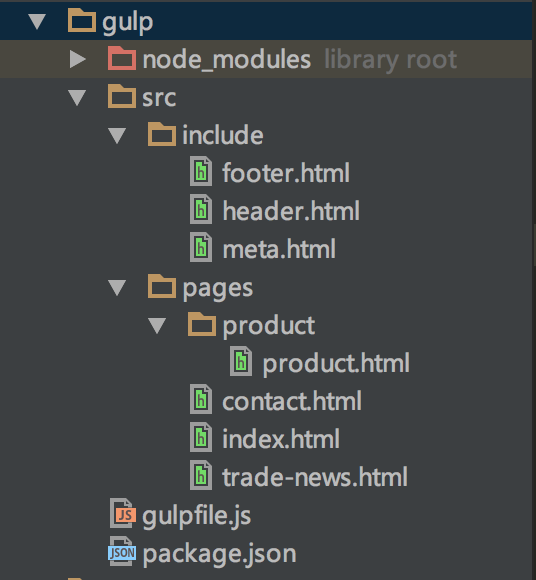Click the trade-news.html file icon
The height and width of the screenshot is (580, 536).
[x=201, y=476]
